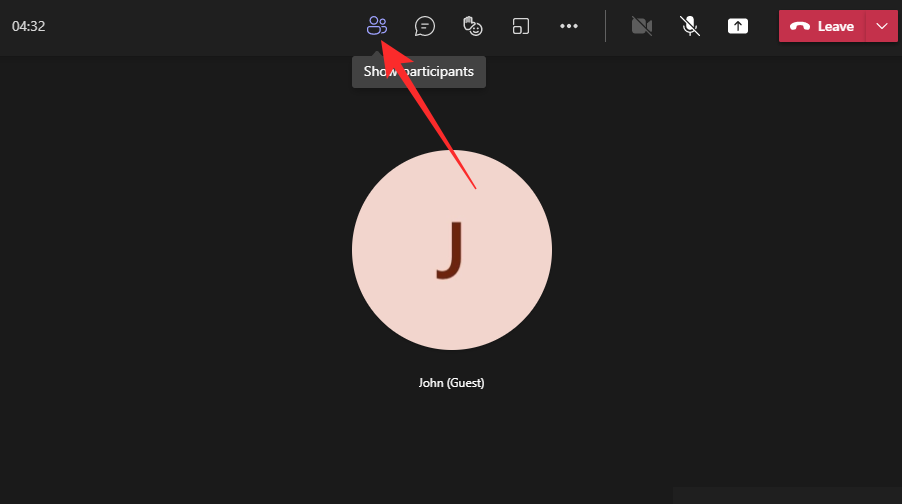Open the meeting chat conversation

tap(425, 26)
